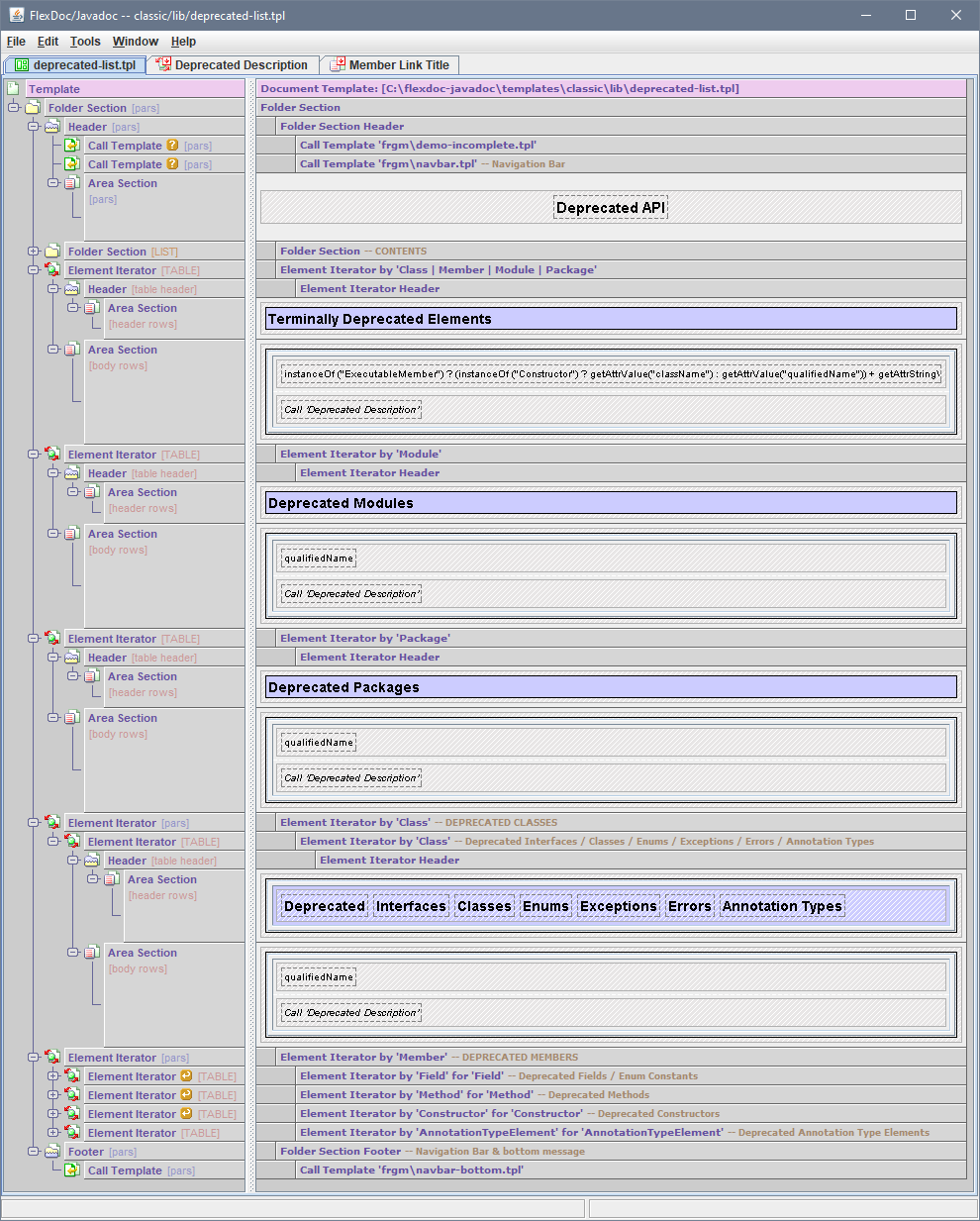This screenshot has width=980, height=1221.
Task: Expand the 'Method' Element Iterator node
Action: click(53, 1095)
